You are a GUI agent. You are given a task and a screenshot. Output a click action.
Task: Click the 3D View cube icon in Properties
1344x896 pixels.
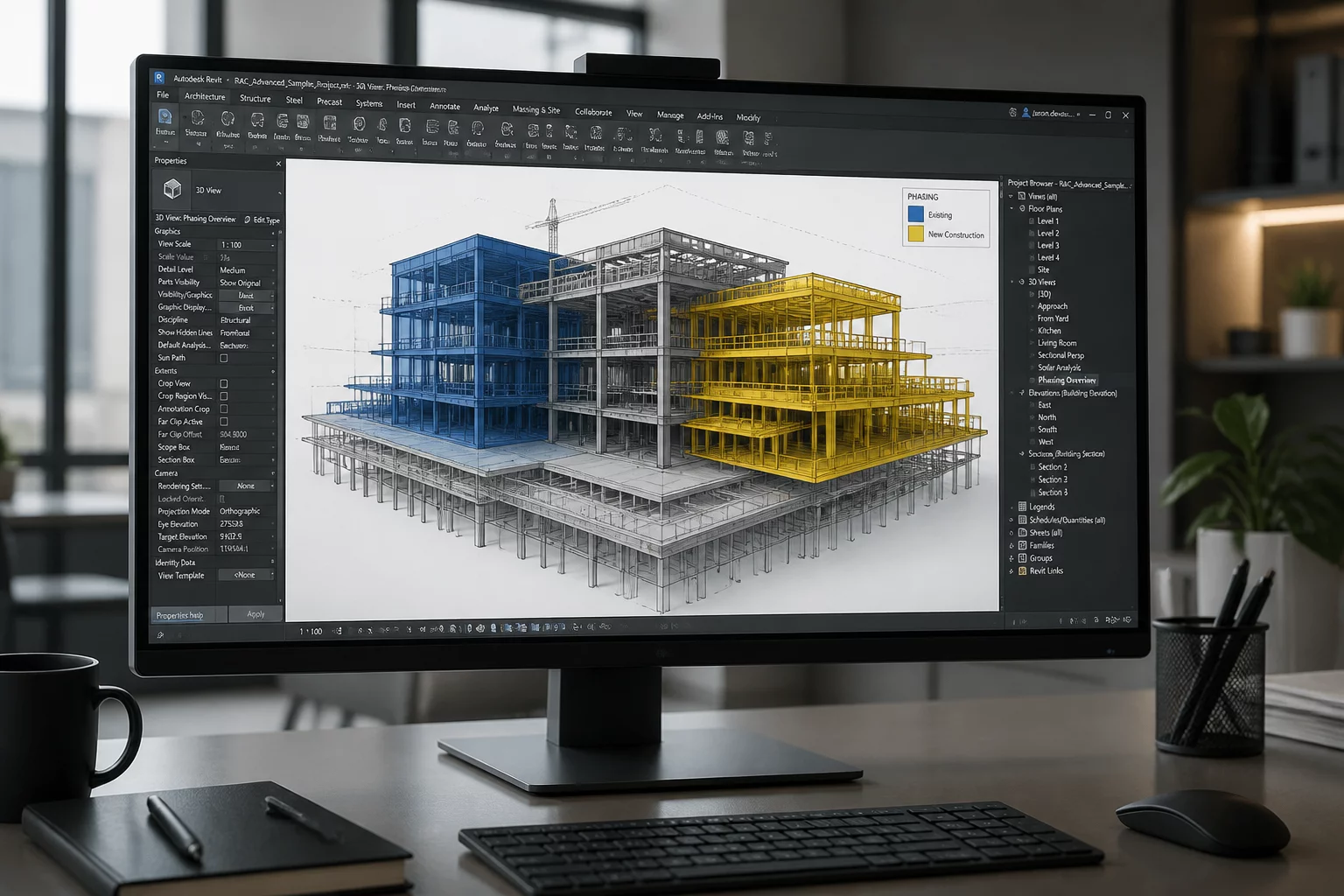(x=172, y=189)
